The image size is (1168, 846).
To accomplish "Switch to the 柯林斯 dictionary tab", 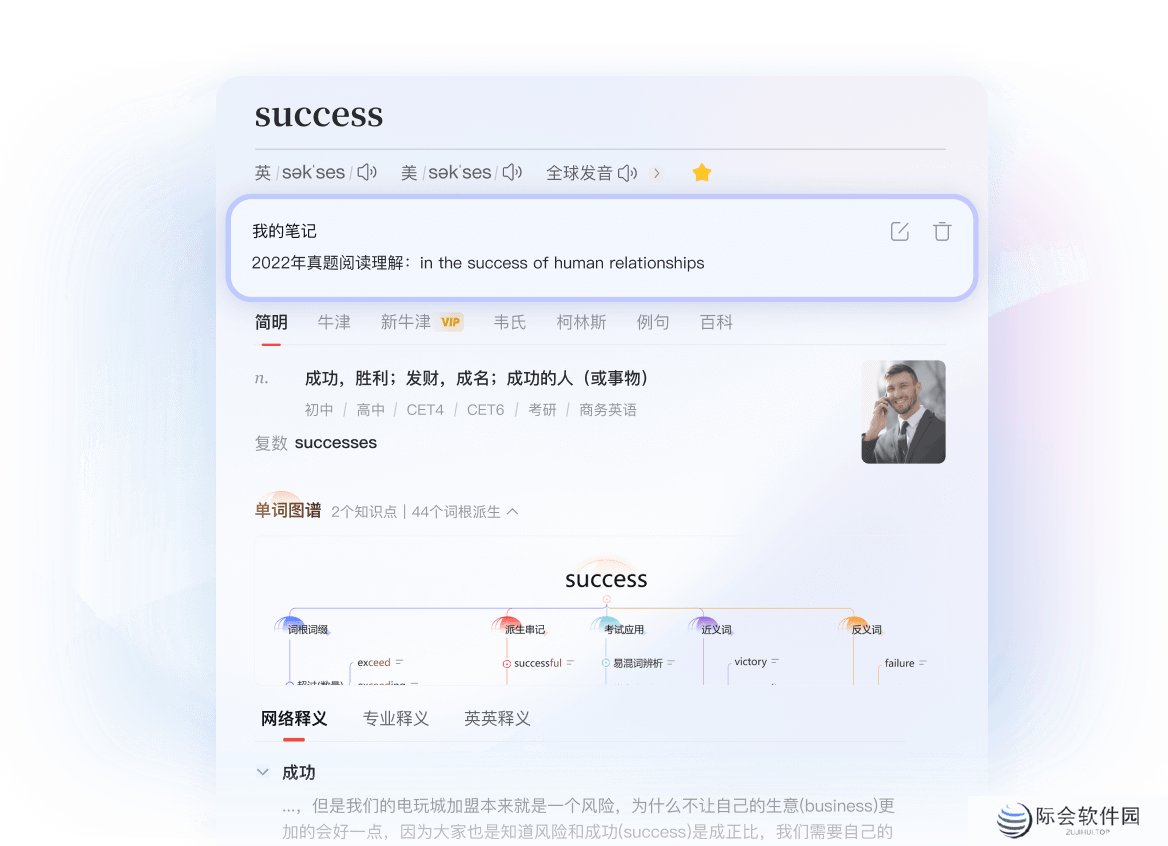I will click(583, 322).
